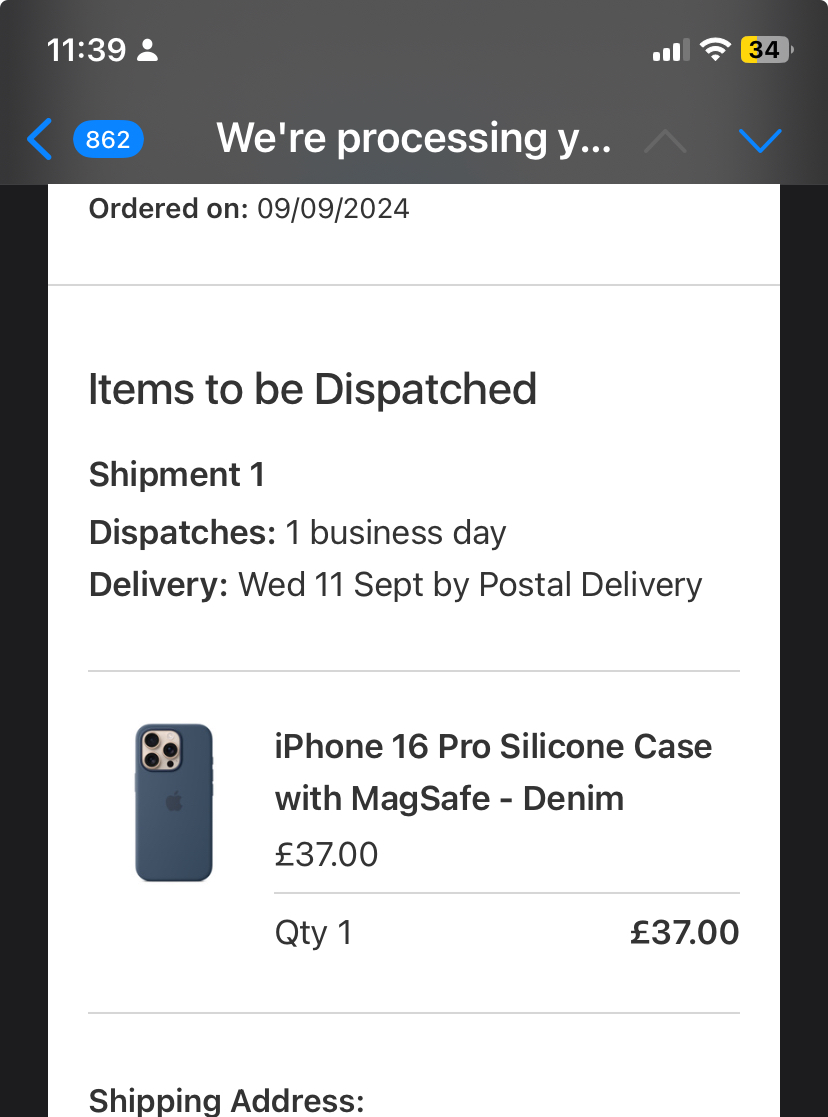Tap the 862 unread count badge
The image size is (828, 1117).
[108, 140]
